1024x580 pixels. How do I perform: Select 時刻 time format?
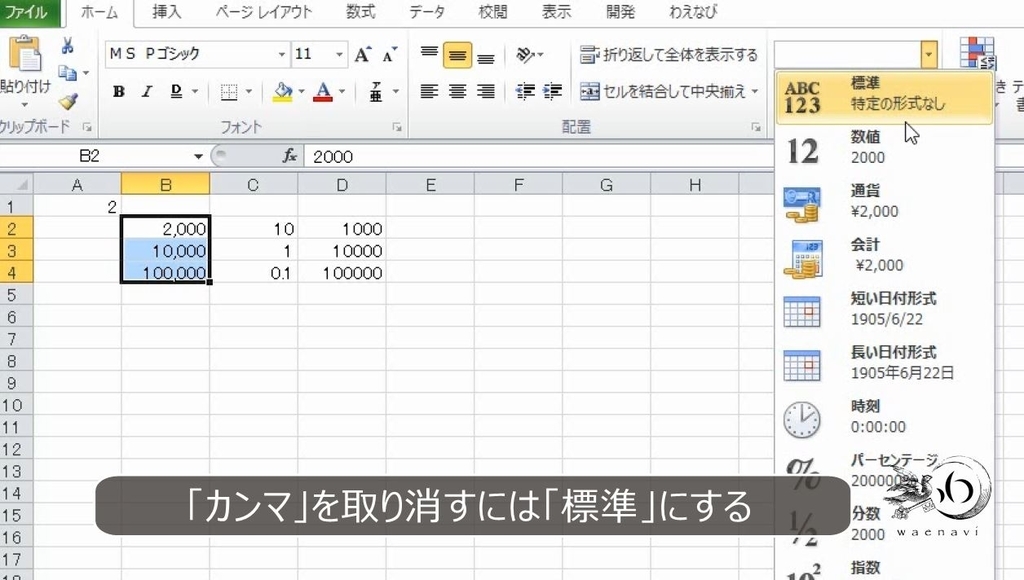click(x=884, y=417)
